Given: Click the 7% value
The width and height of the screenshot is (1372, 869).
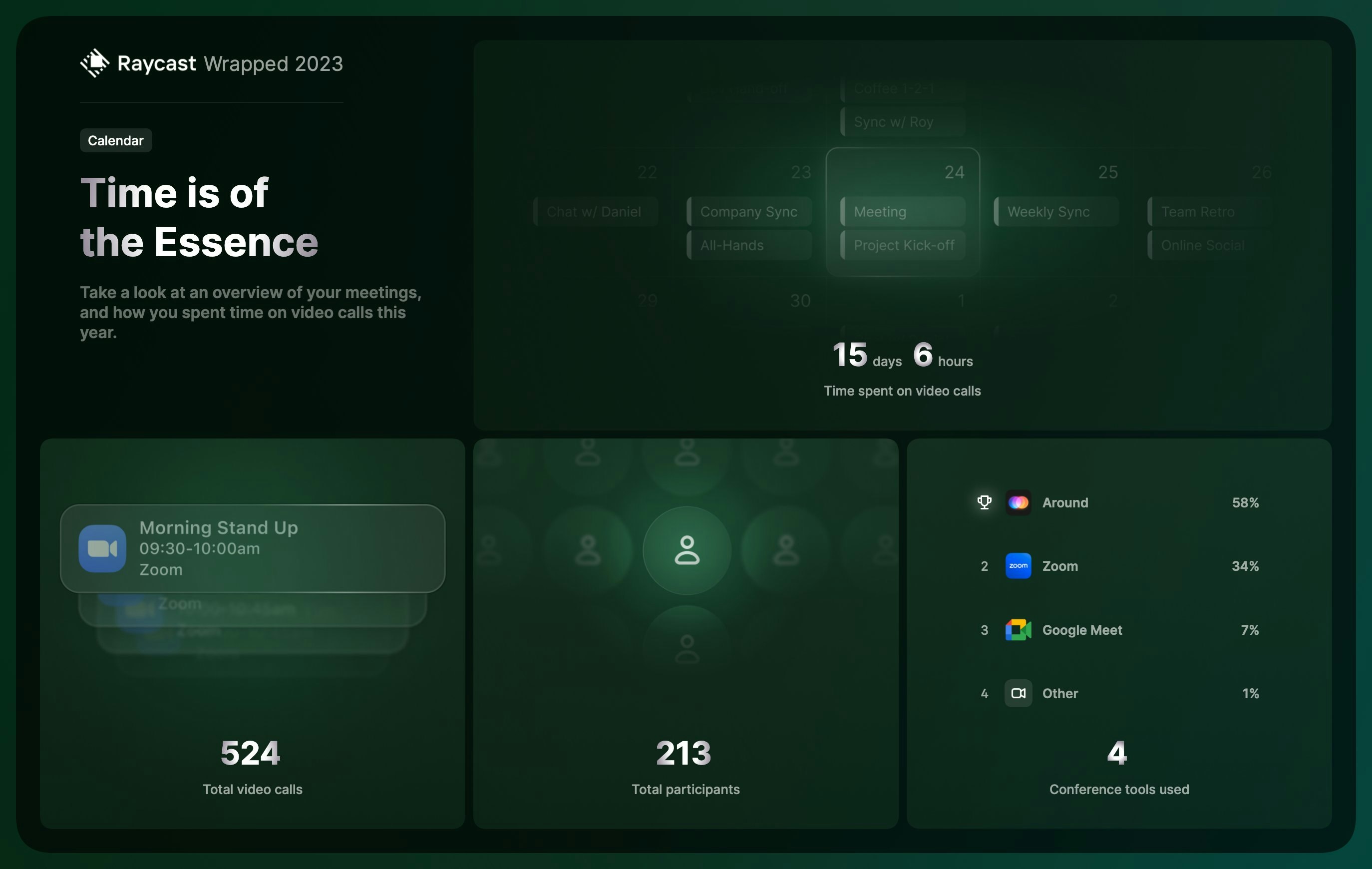Looking at the screenshot, I should click(1250, 630).
